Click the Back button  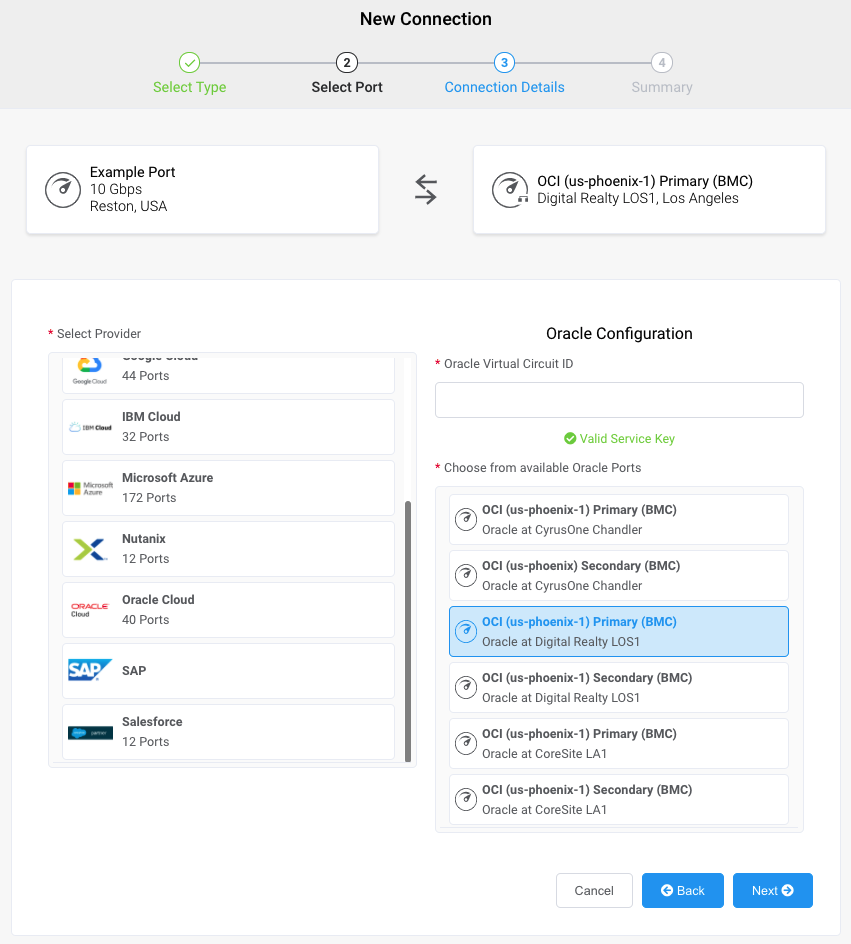[x=682, y=890]
